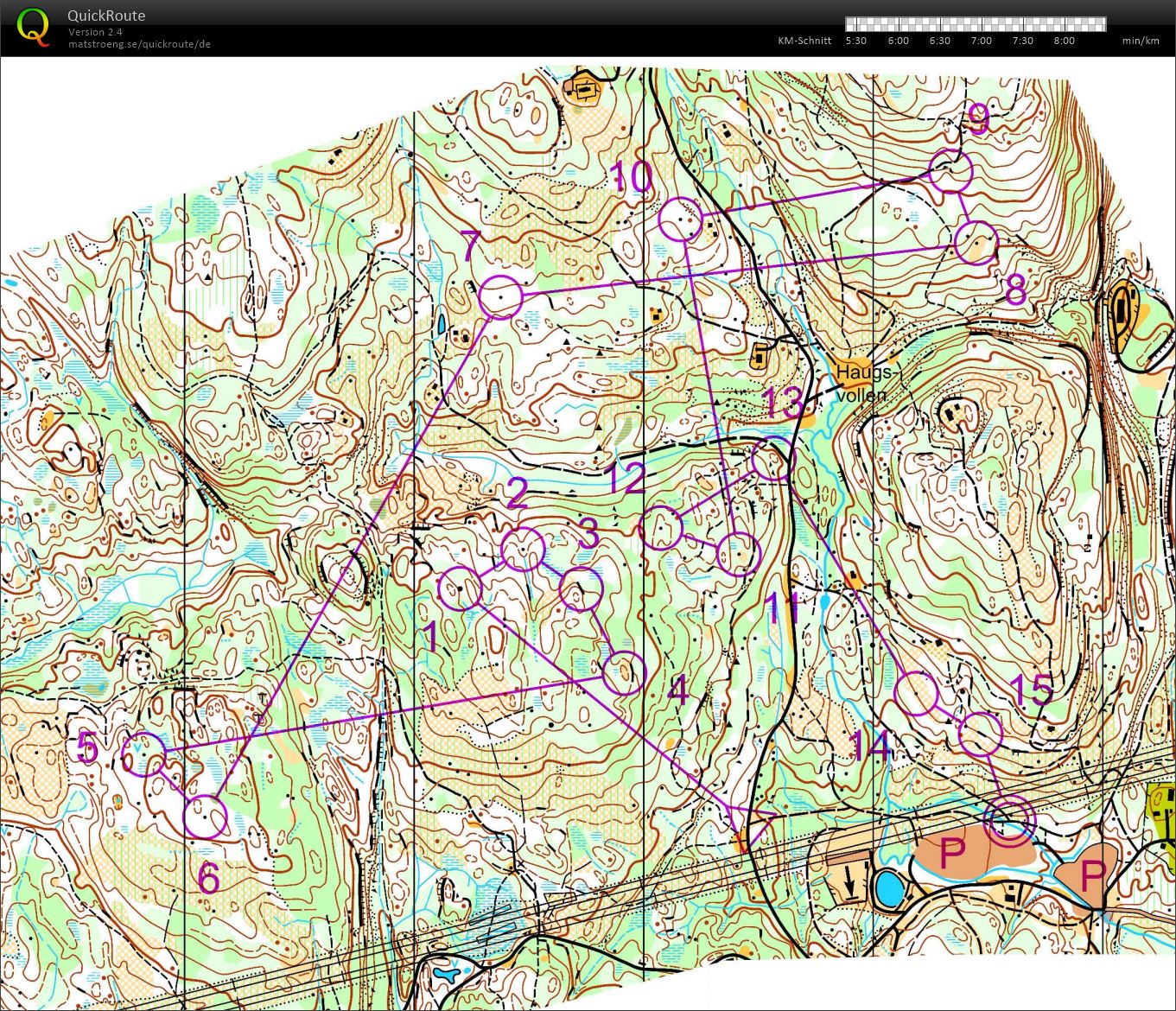Click the finish double-circle symbol
The height and width of the screenshot is (1011, 1176).
[x=1008, y=819]
